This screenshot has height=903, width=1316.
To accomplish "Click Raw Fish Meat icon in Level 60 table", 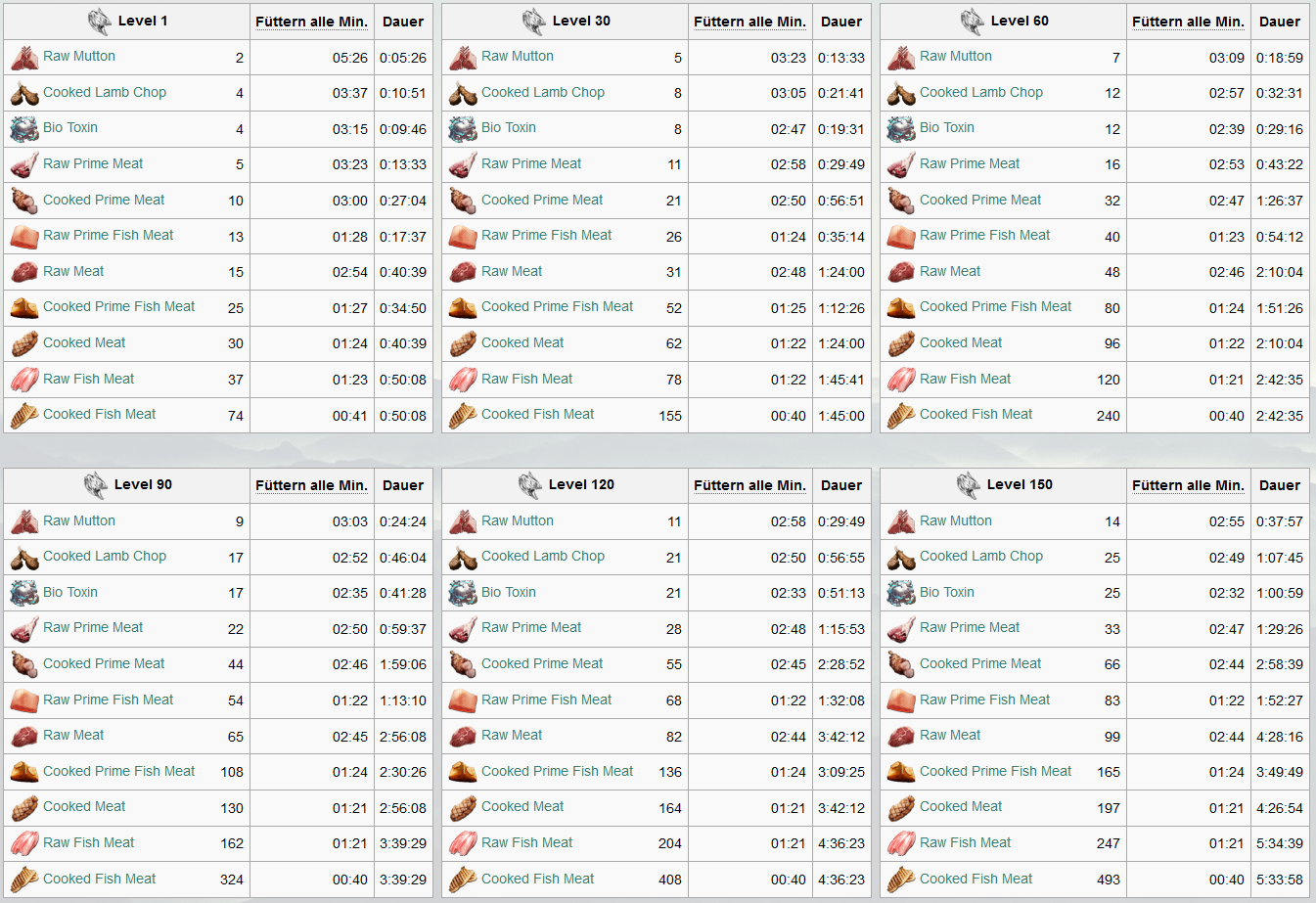I will pyautogui.click(x=901, y=380).
